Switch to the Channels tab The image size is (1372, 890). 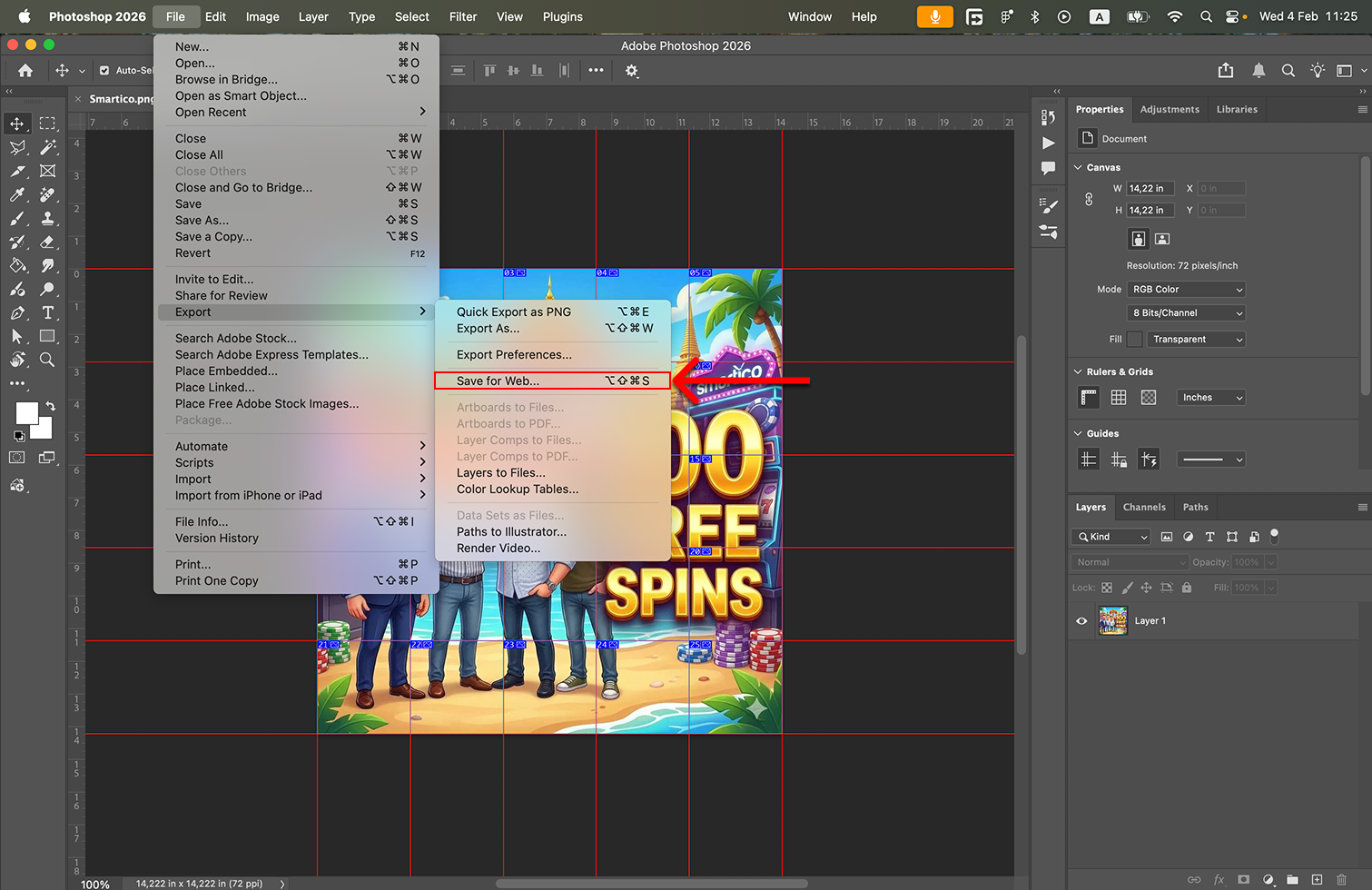pyautogui.click(x=1143, y=507)
